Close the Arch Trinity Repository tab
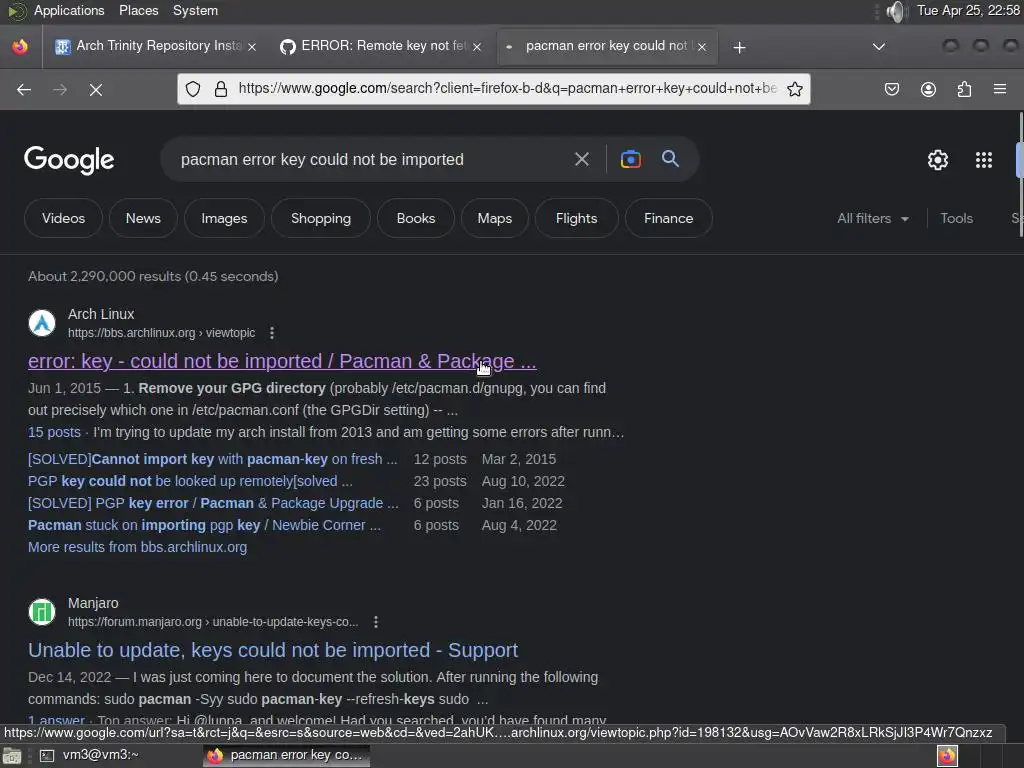This screenshot has height=768, width=1024. point(252,46)
